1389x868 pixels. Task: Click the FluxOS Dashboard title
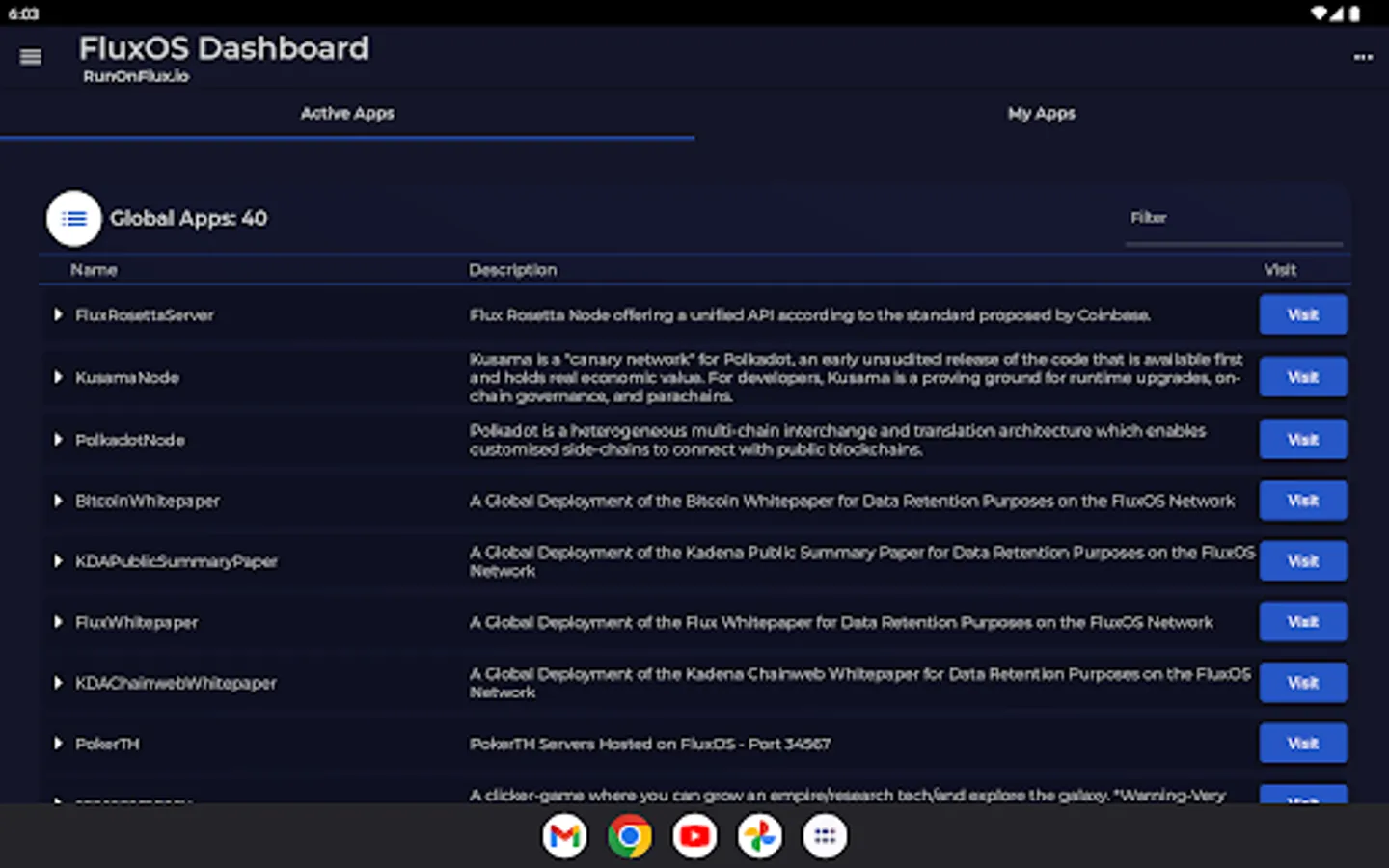(x=224, y=48)
